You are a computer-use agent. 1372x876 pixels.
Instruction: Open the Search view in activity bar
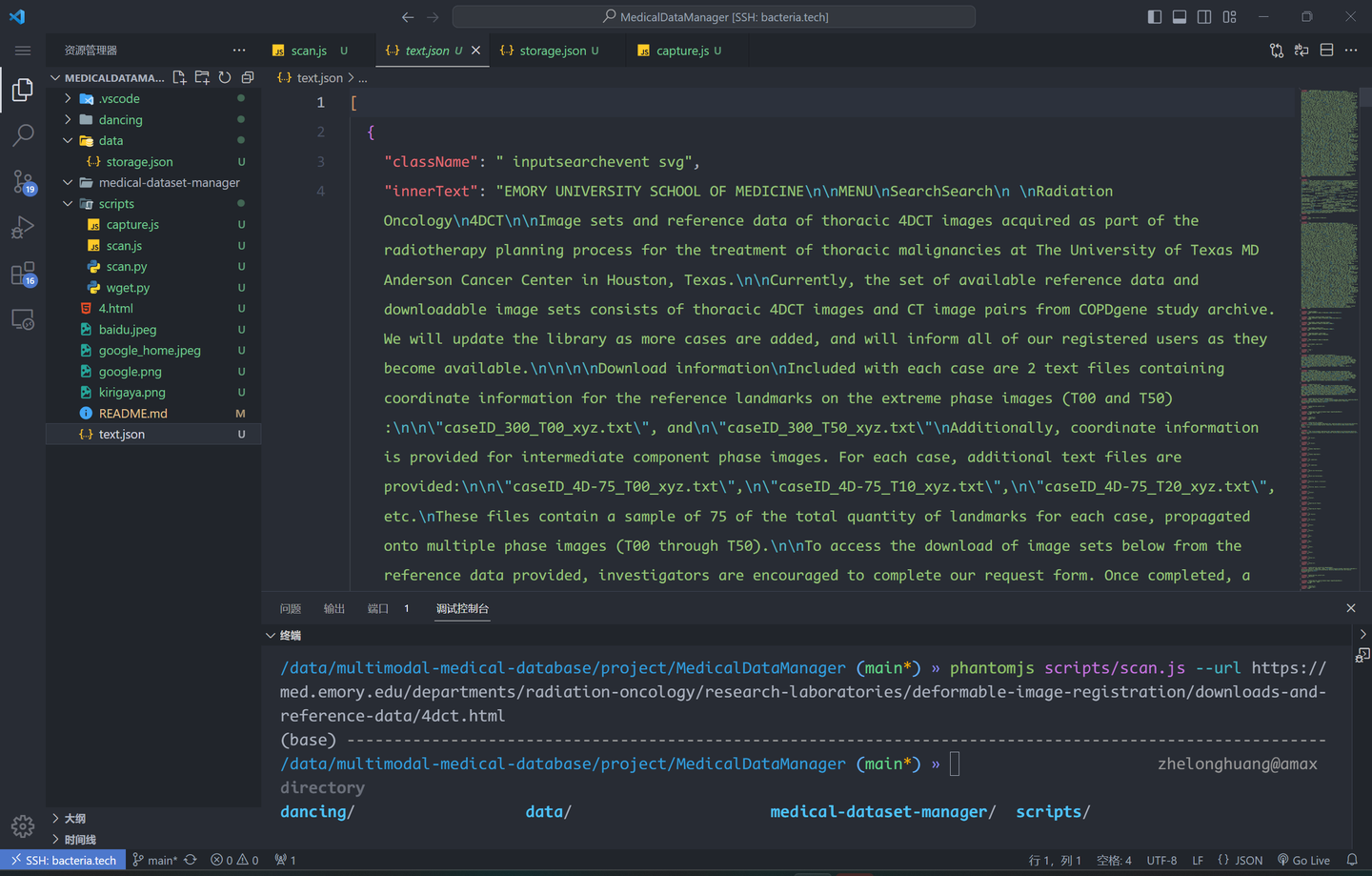click(x=23, y=135)
